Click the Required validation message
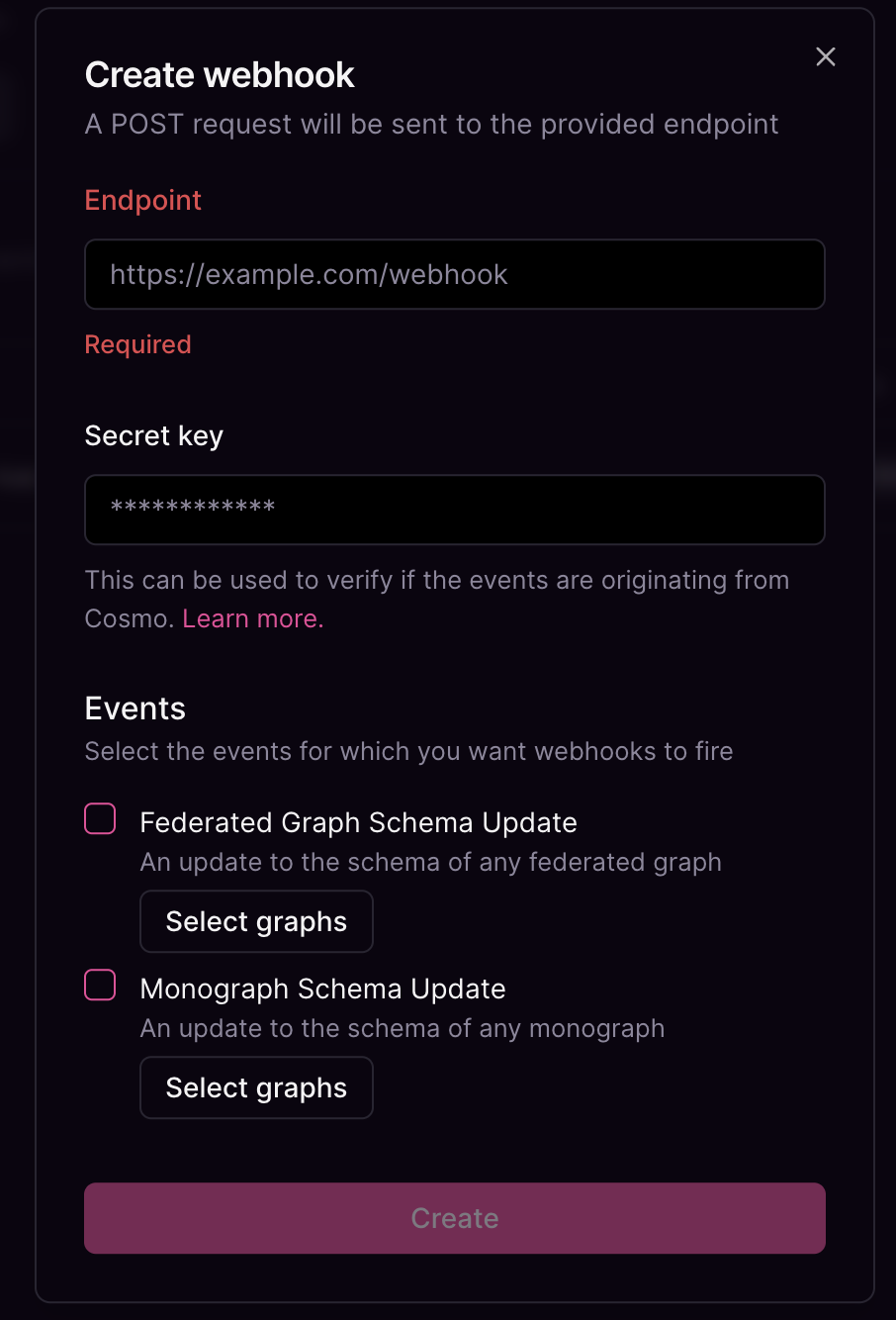The height and width of the screenshot is (1320, 896). point(137,344)
